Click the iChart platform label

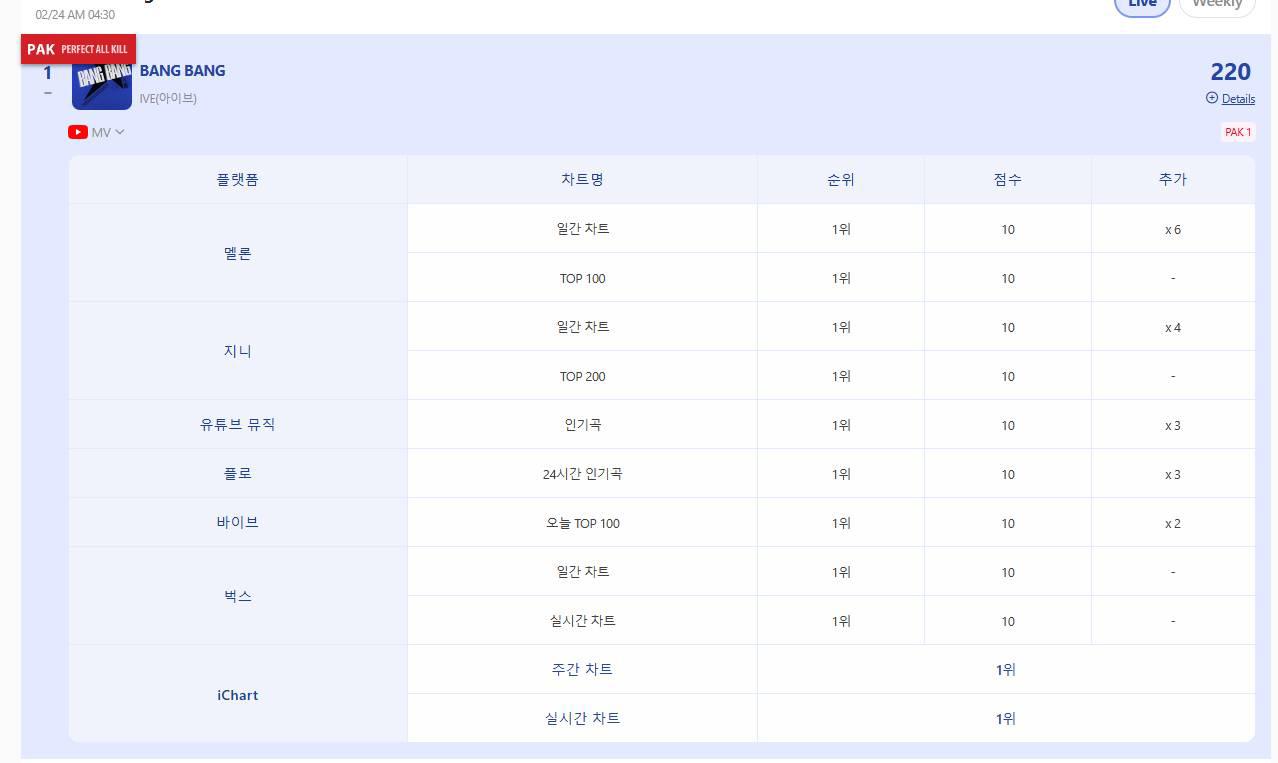point(238,695)
